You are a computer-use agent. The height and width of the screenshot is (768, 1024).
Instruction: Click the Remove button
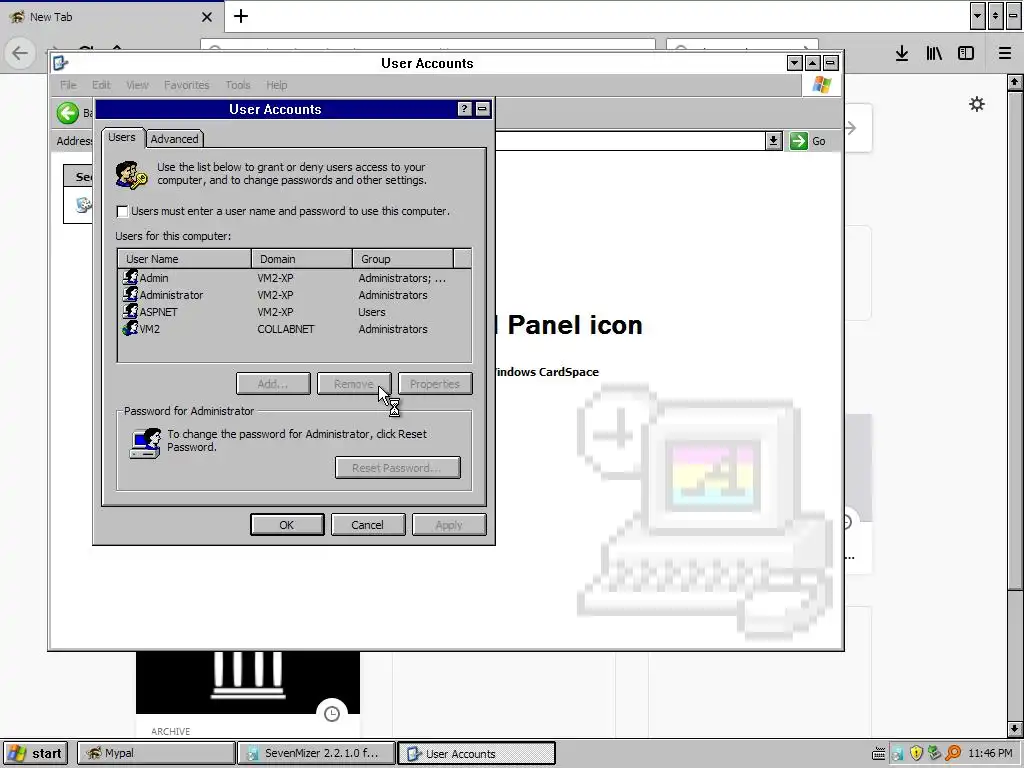point(354,384)
